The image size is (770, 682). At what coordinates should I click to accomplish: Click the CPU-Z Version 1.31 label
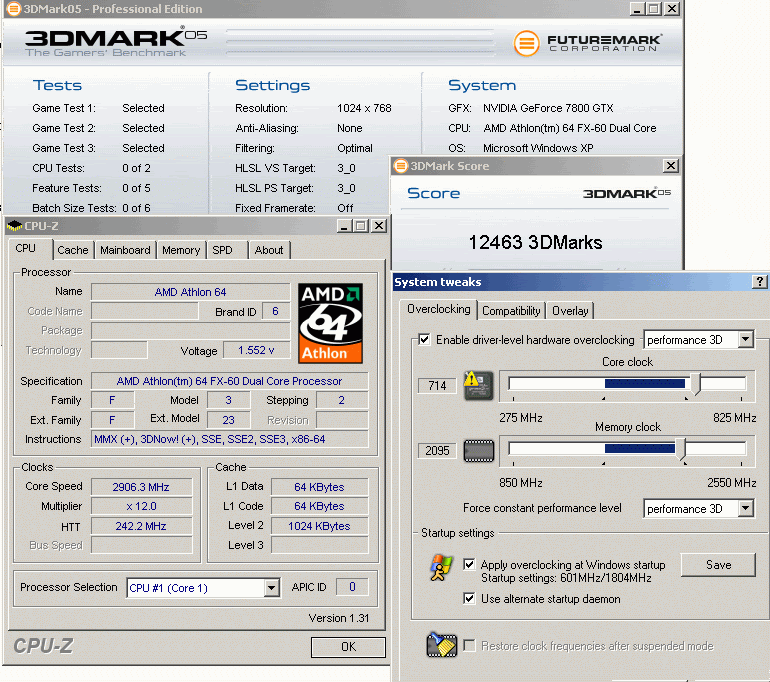pos(338,618)
